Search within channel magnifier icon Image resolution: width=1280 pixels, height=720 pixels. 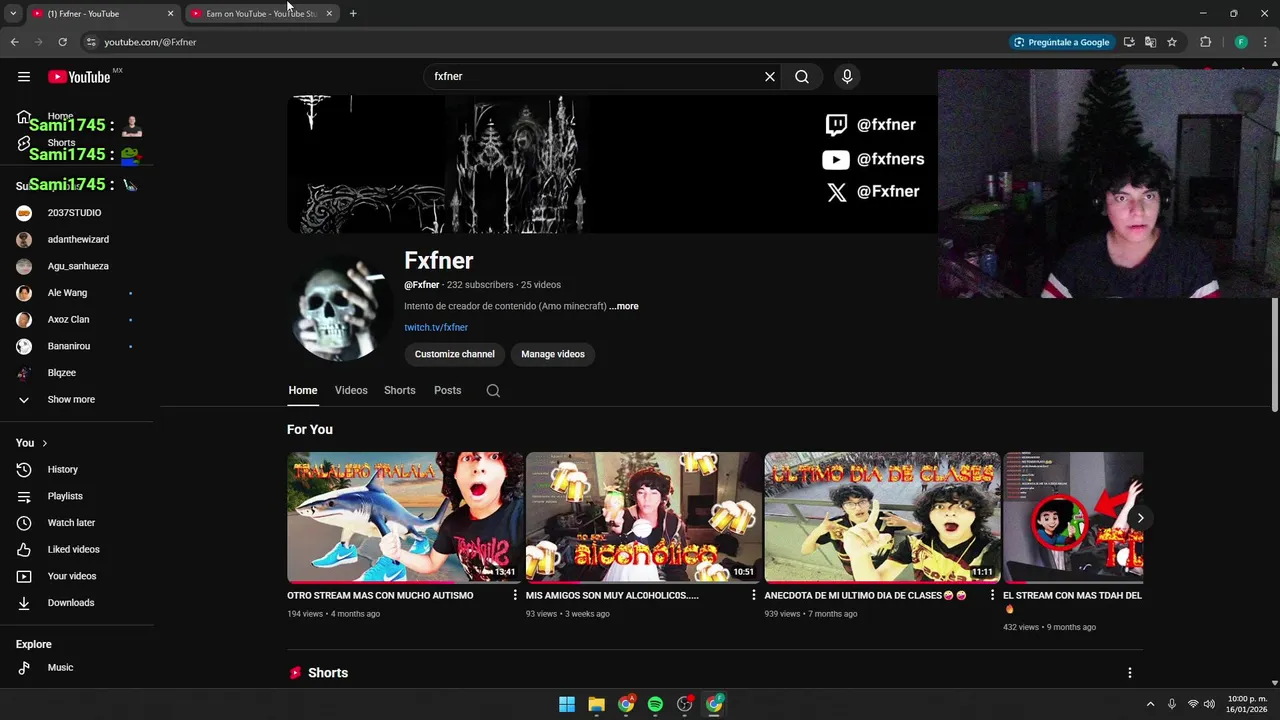coord(493,391)
